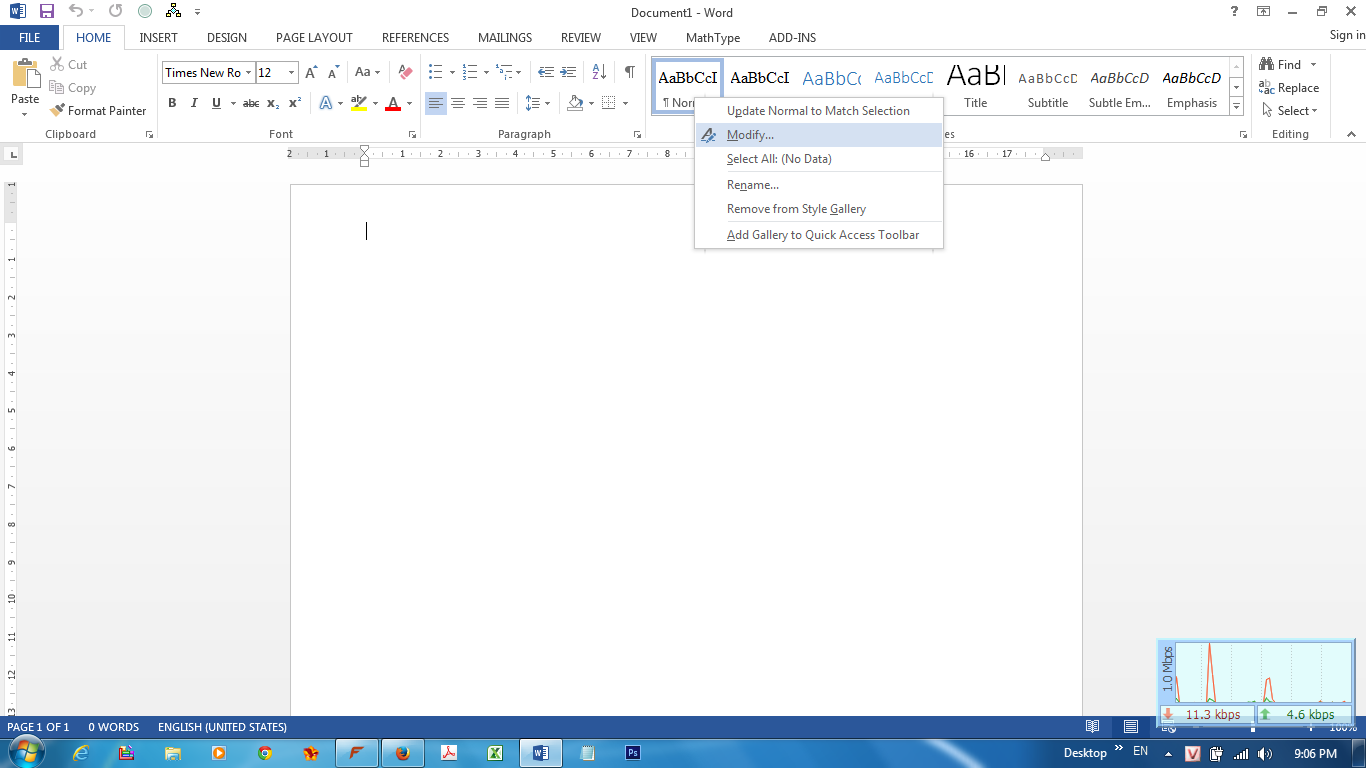This screenshot has height=768, width=1366.
Task: Justify paragraph text
Action: coord(502,103)
